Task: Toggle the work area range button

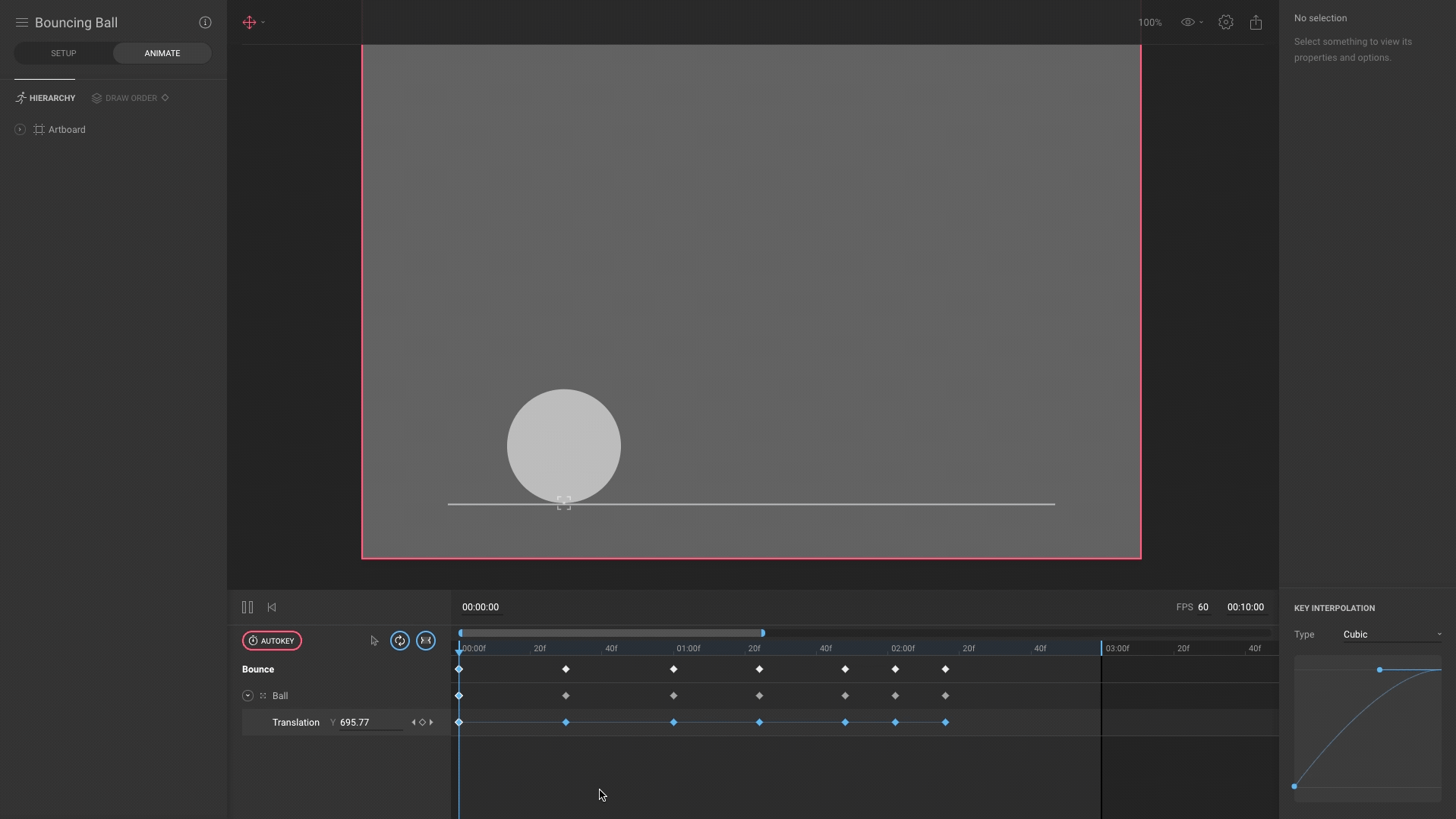Action: (426, 641)
